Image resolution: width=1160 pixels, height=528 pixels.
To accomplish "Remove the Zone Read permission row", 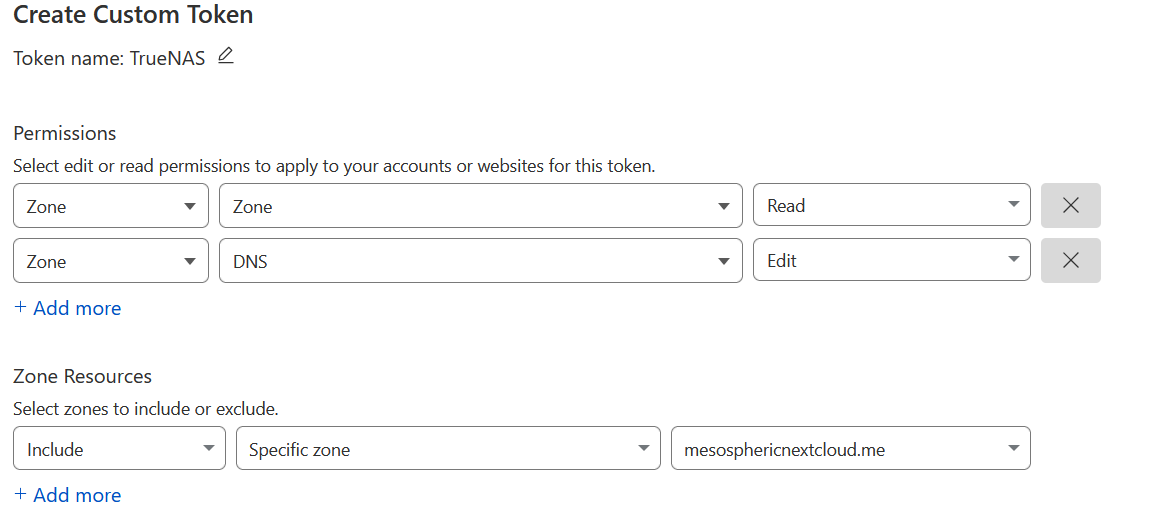I will [1070, 206].
